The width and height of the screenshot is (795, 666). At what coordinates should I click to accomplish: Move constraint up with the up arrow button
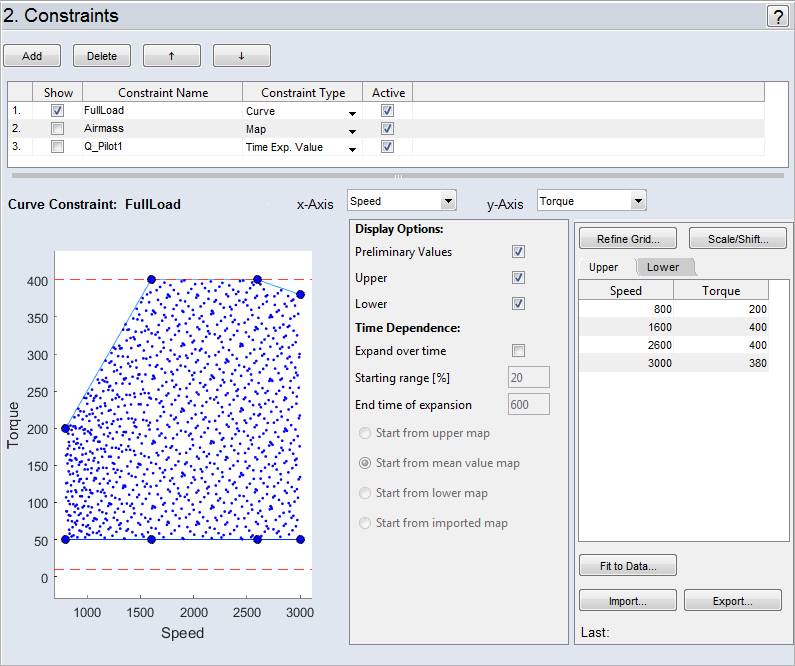(x=171, y=56)
